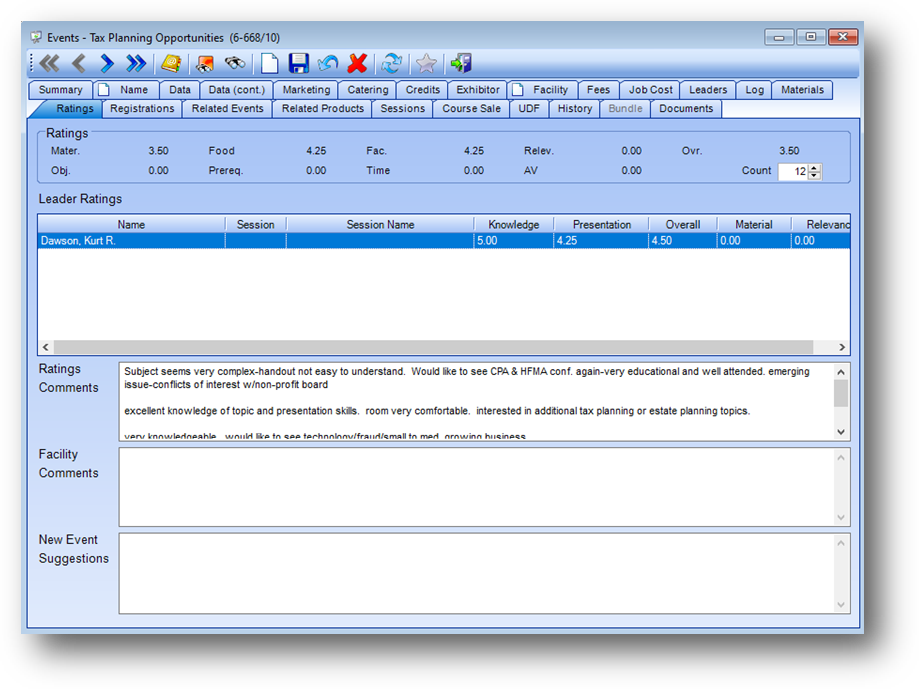Select the Leaders tab
Screen dimensions: 919x689
708,90
